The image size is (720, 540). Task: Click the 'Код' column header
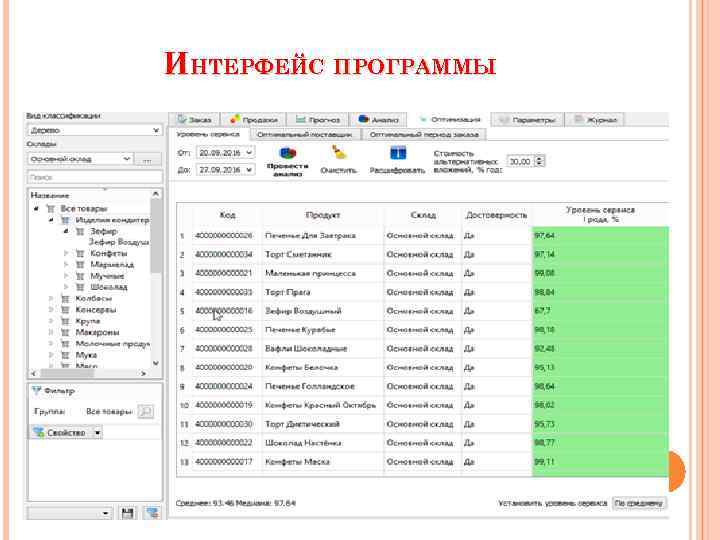click(228, 215)
